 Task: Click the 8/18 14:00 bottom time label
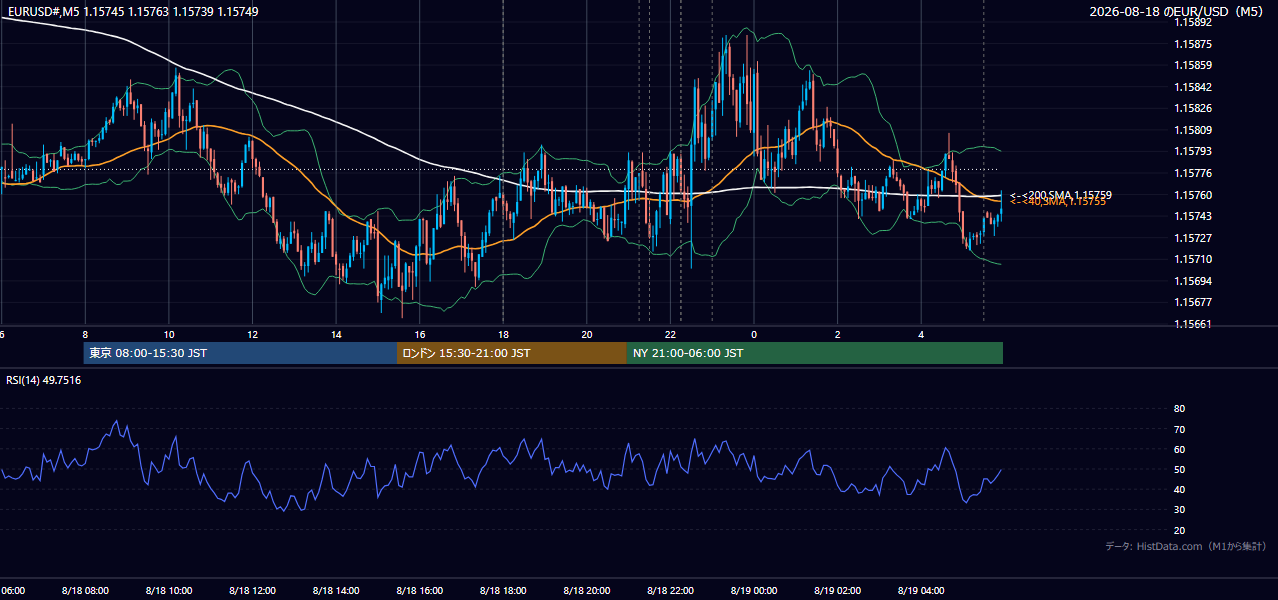(336, 591)
